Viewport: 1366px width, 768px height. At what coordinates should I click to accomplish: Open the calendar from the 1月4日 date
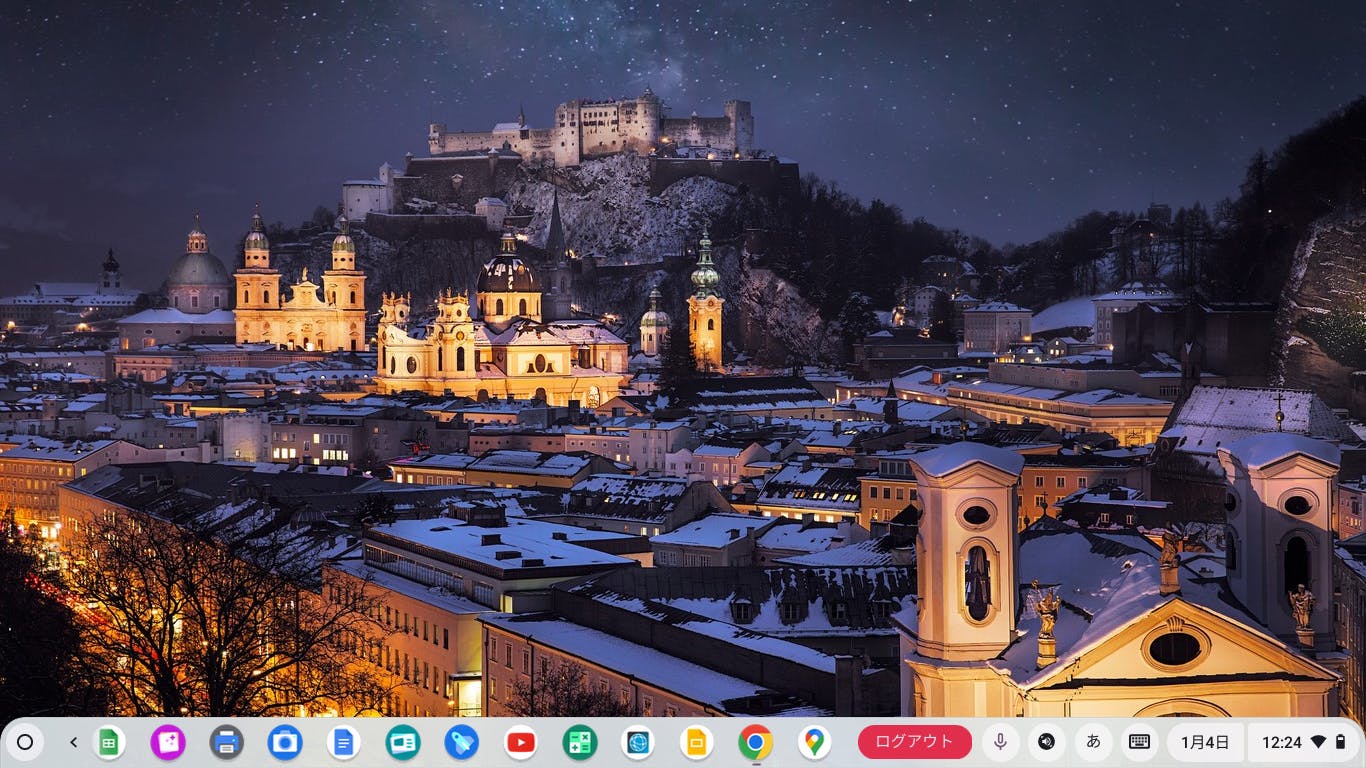click(x=1204, y=742)
